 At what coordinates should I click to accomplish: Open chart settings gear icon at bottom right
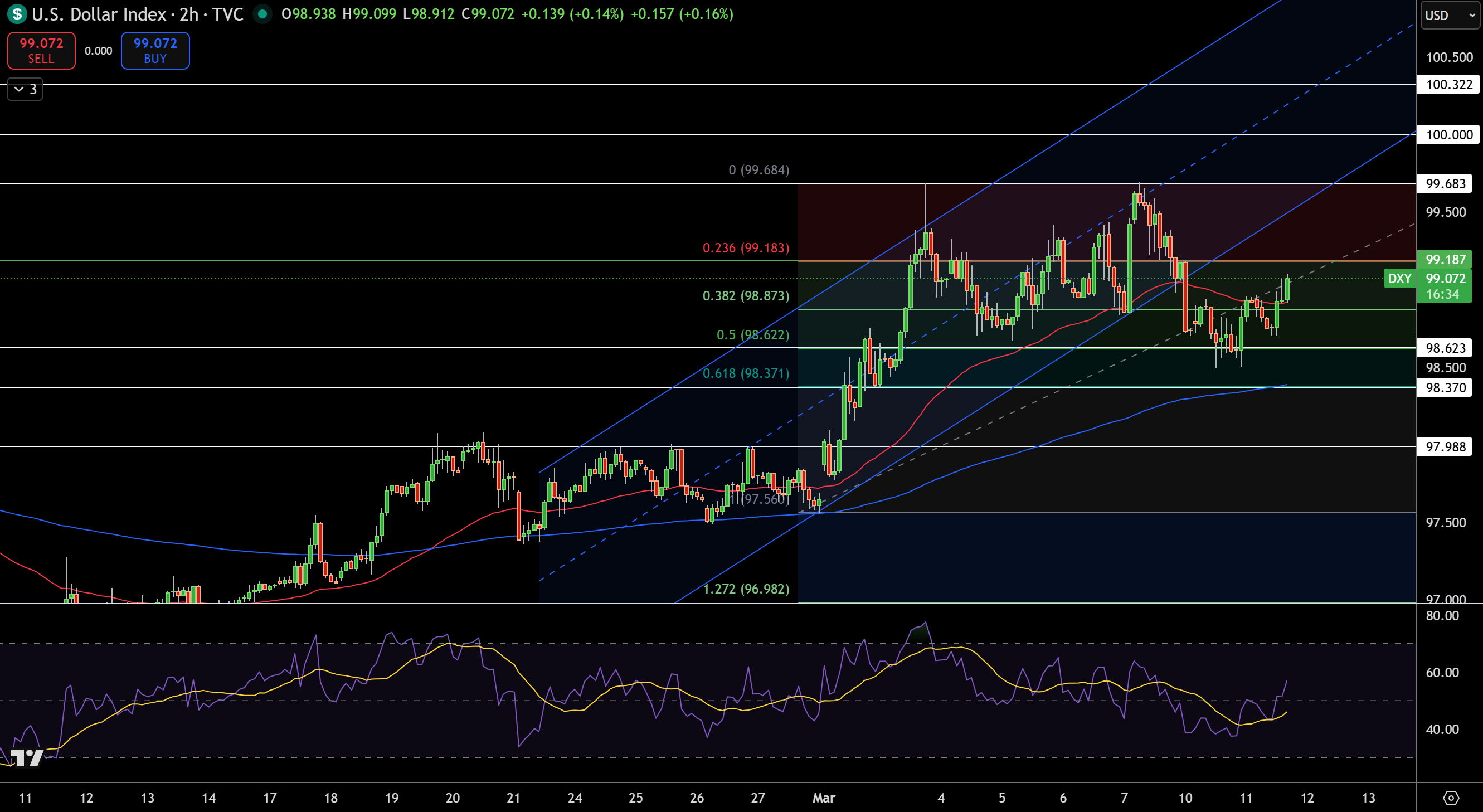click(1451, 798)
